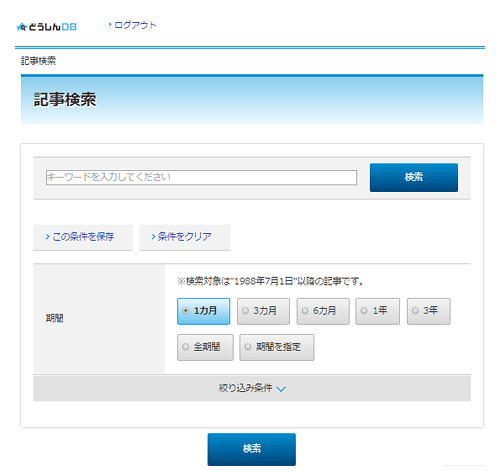Click the bottom 検索 search button
500x474 pixels.
tap(252, 449)
